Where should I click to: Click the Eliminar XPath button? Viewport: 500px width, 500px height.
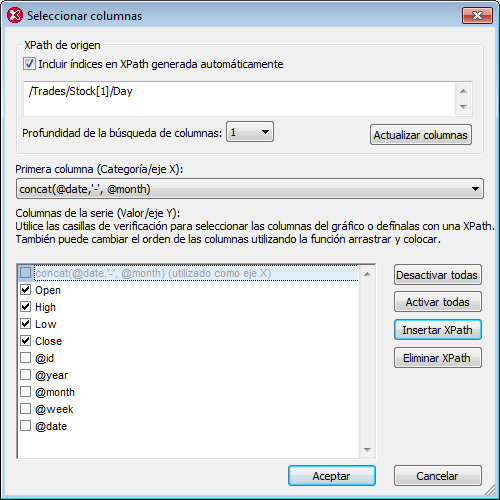(438, 358)
